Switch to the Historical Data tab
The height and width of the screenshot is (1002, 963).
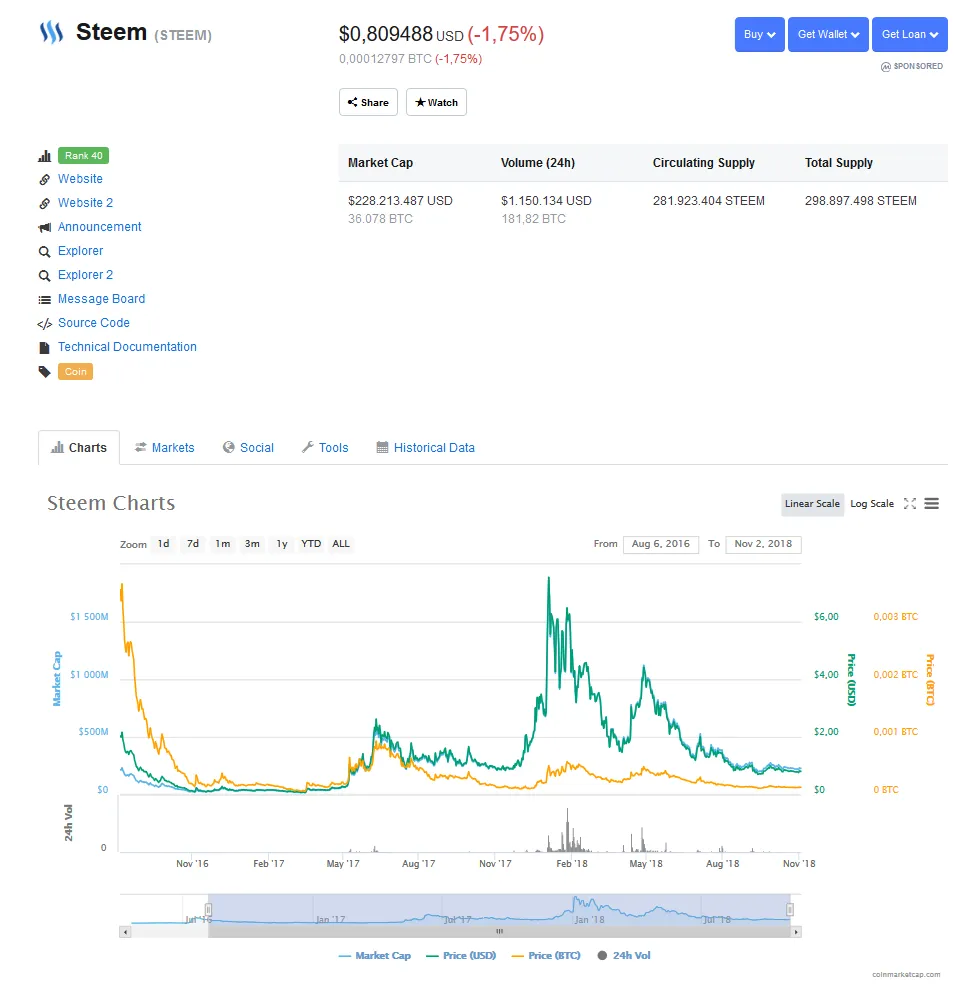click(426, 448)
